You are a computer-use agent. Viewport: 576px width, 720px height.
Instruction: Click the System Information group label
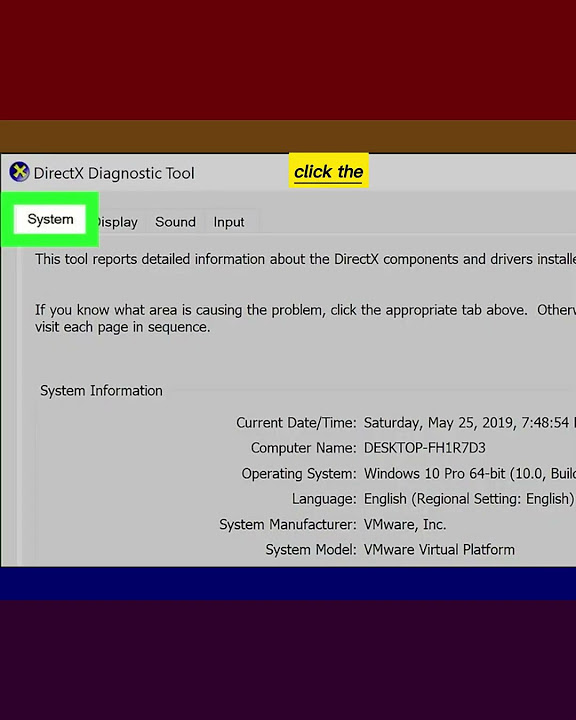coord(101,391)
